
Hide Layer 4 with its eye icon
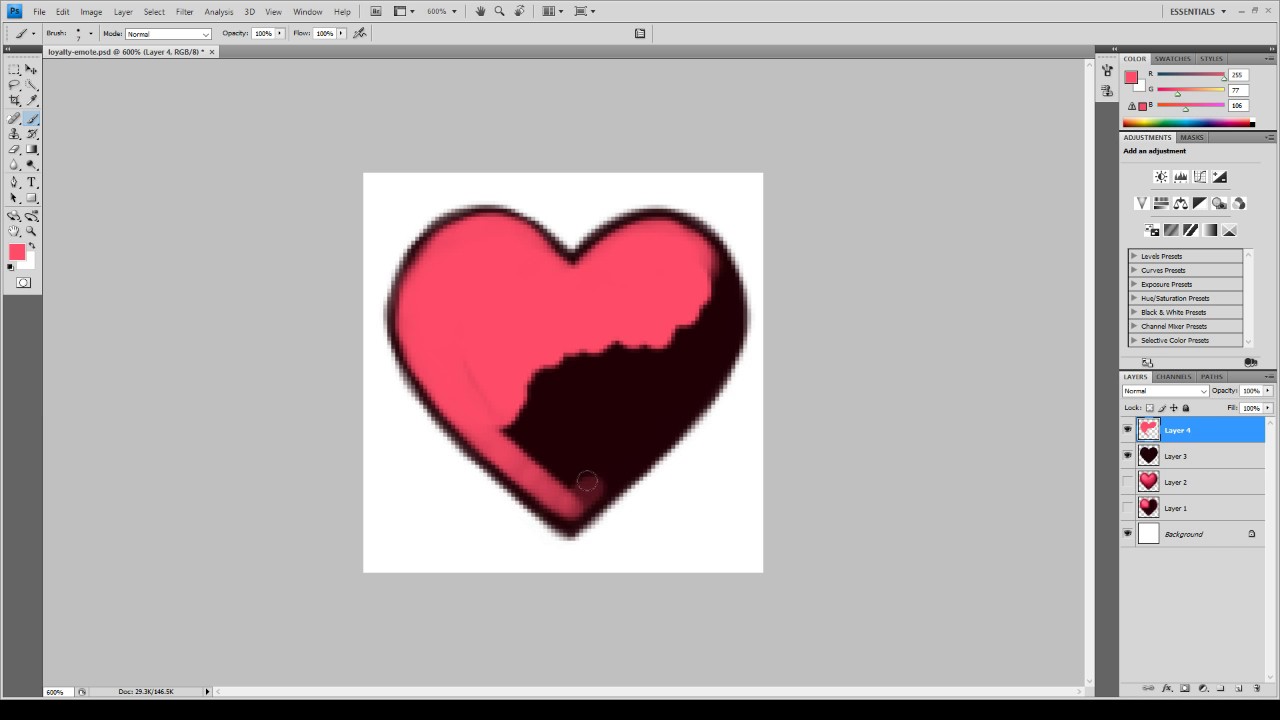click(1128, 430)
